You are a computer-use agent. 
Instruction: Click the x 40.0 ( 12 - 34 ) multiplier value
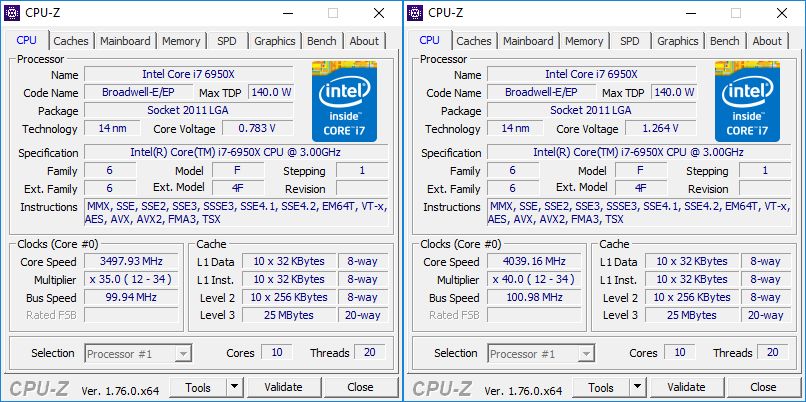[x=534, y=279]
